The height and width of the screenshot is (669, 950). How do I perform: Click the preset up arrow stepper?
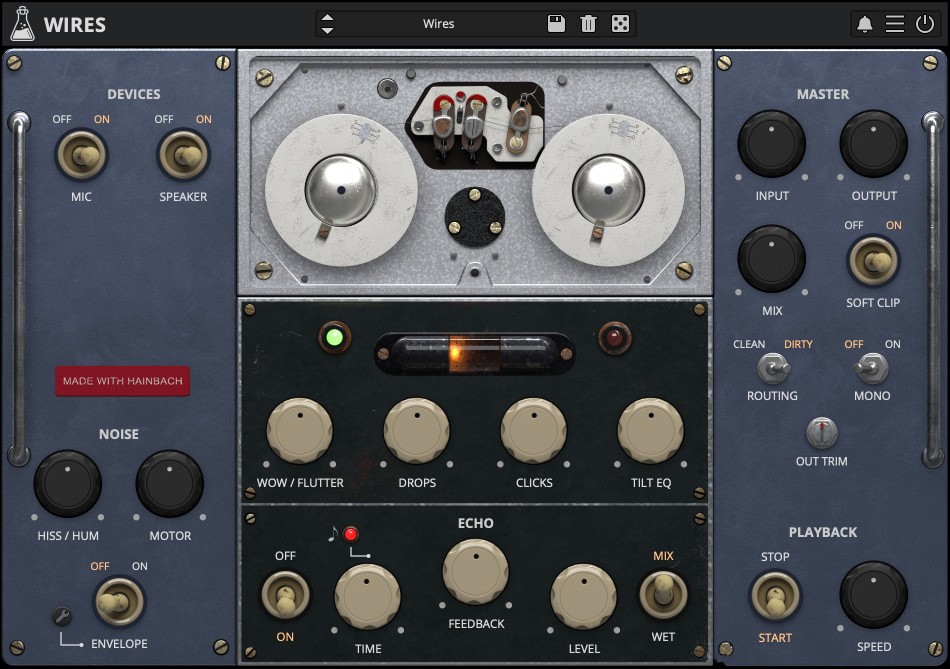(327, 17)
